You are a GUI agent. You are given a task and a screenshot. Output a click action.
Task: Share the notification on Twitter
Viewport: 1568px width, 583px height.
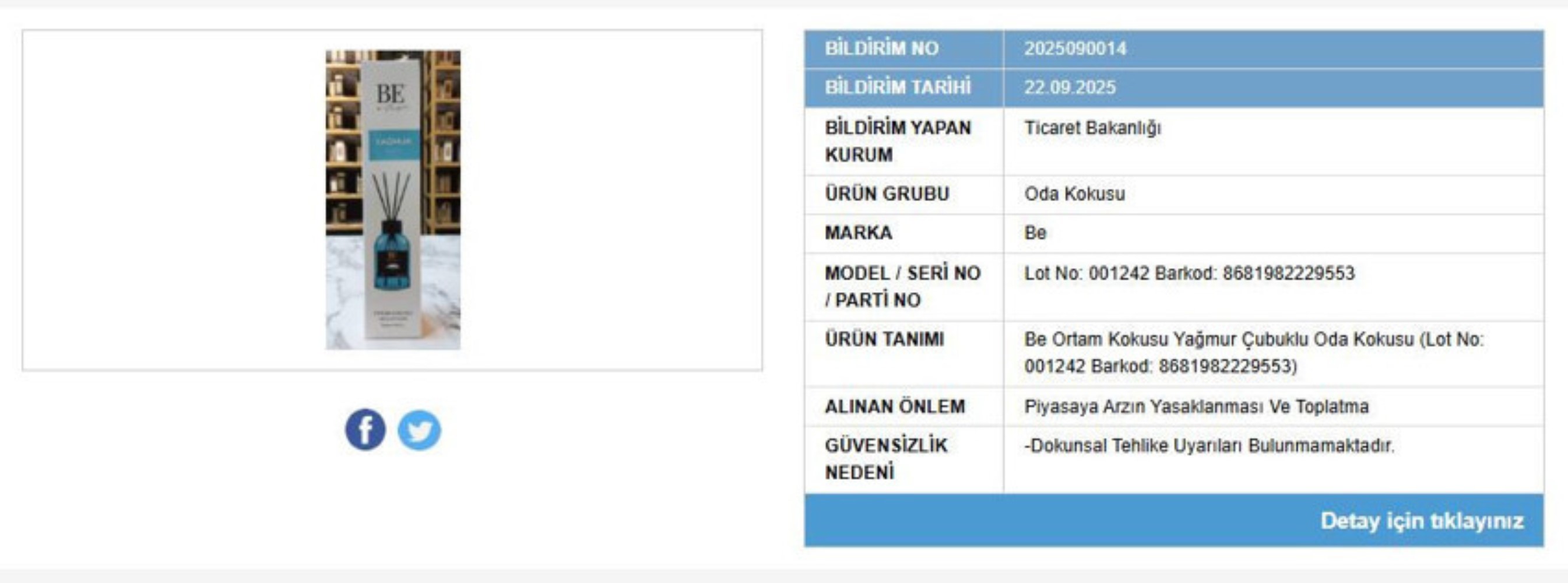point(419,430)
